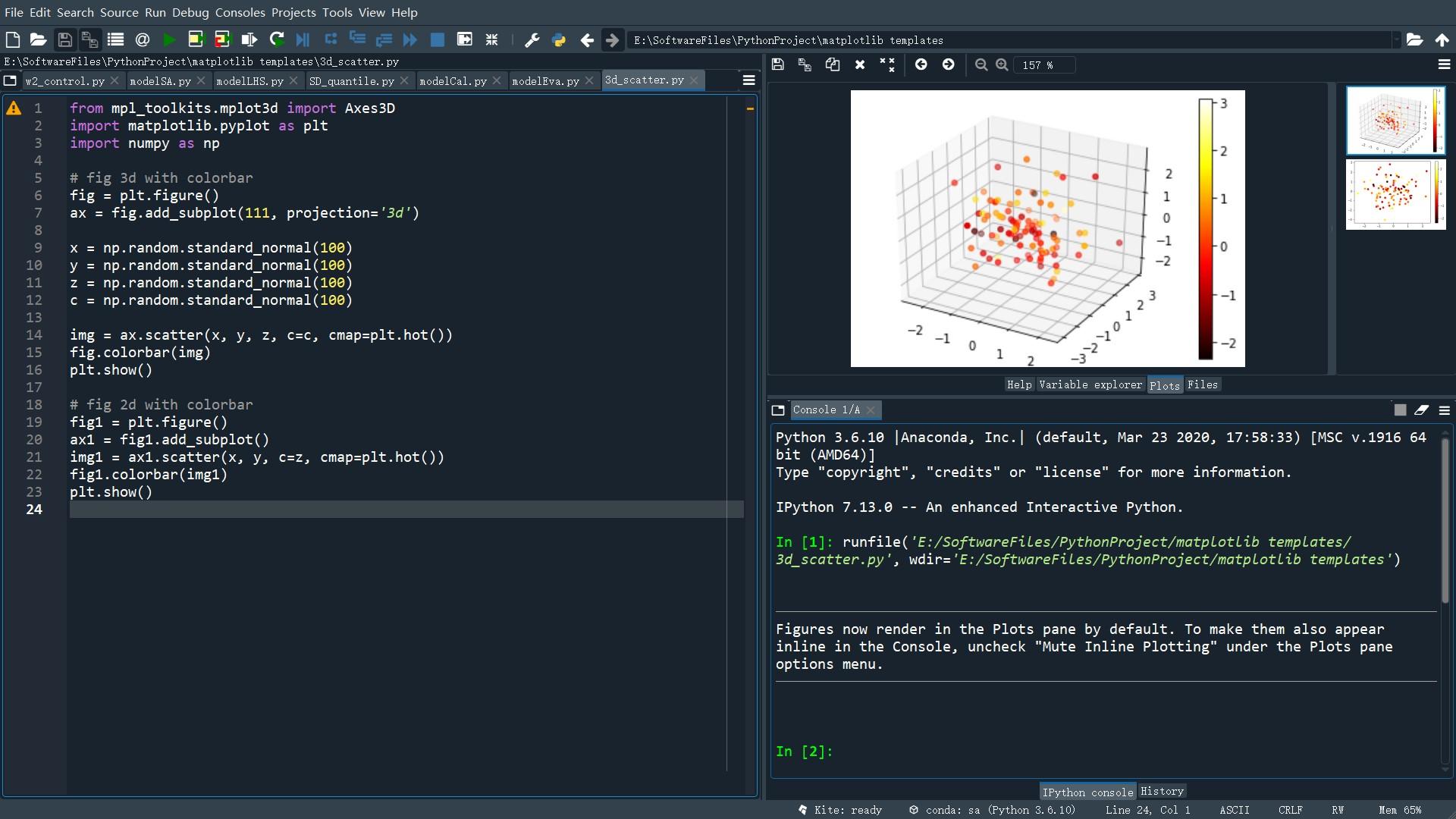Viewport: 1456px width, 819px height.
Task: Click the stop debugging blue square
Action: pos(438,40)
